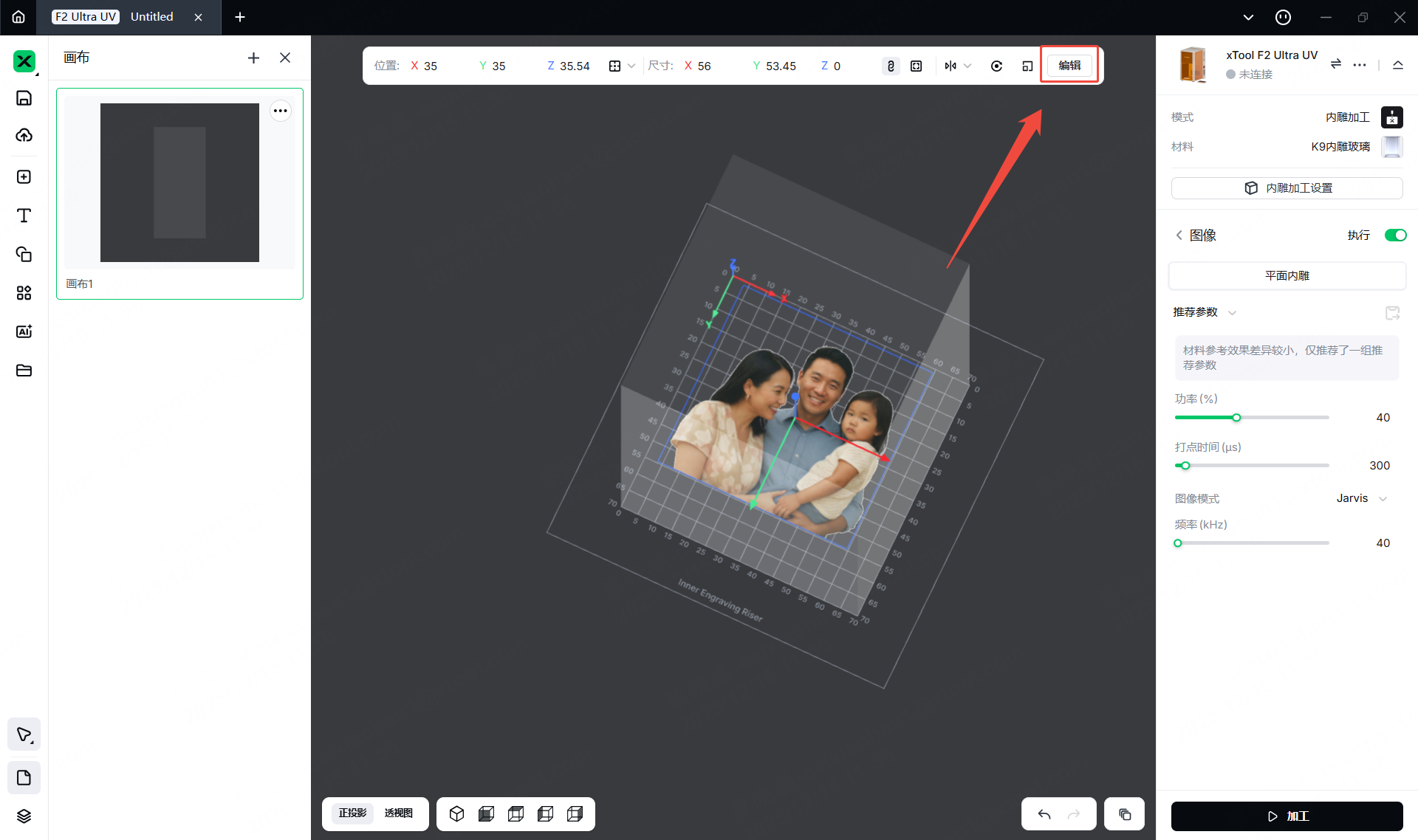Screen dimensions: 1418x840
Task: Click the 功率 power slider handle
Action: 1236,418
